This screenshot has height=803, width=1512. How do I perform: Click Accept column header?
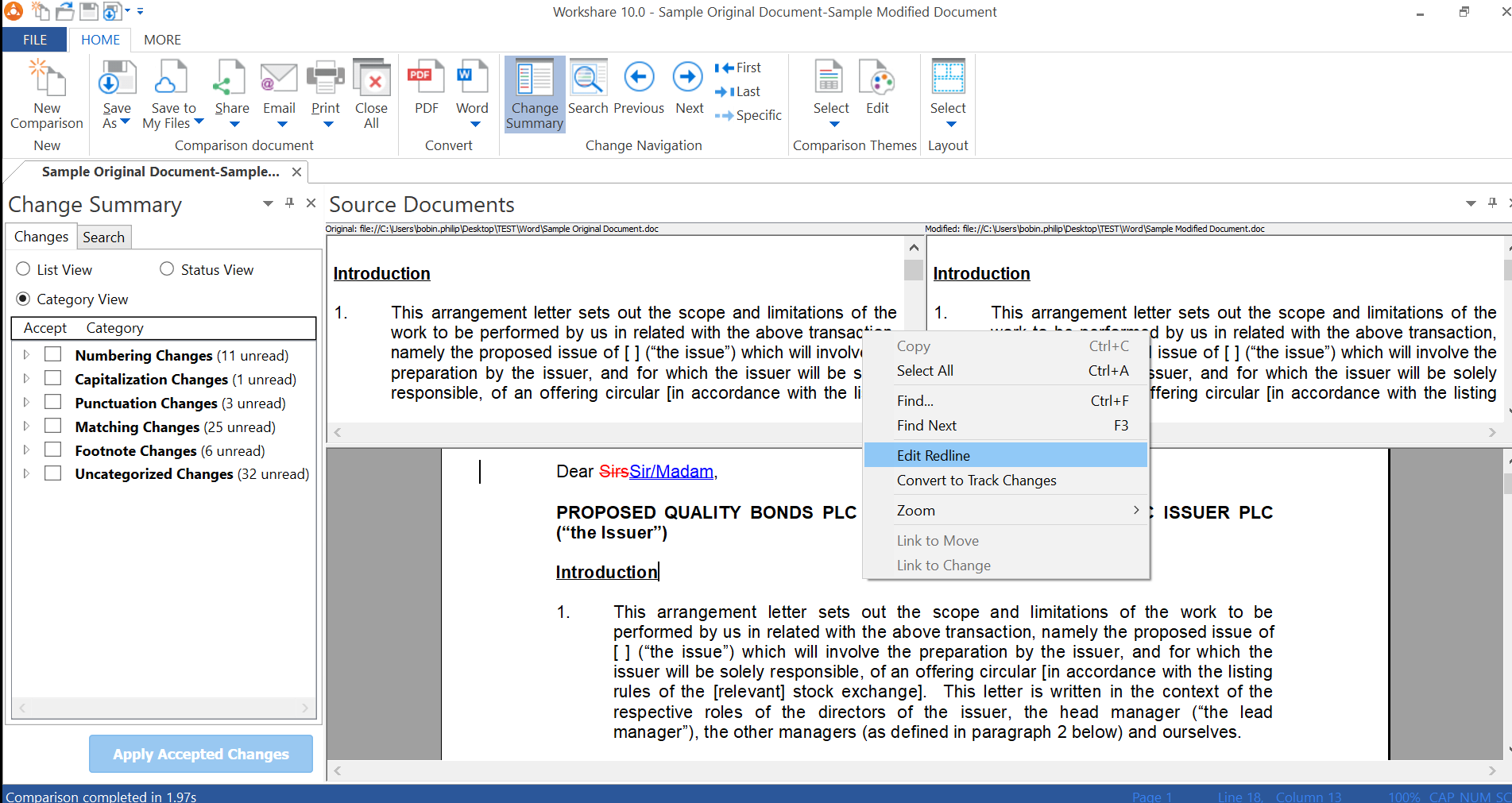45,328
